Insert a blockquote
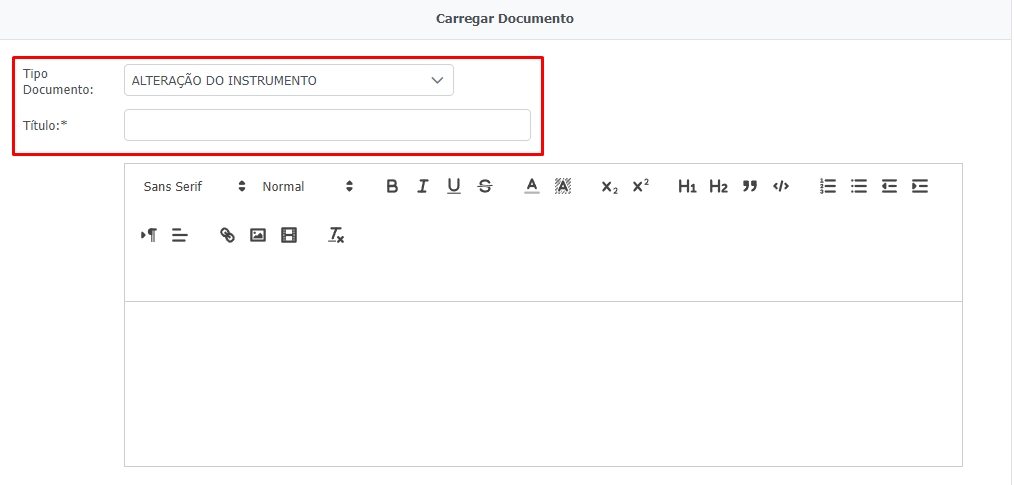The height and width of the screenshot is (485, 1014). click(x=749, y=186)
